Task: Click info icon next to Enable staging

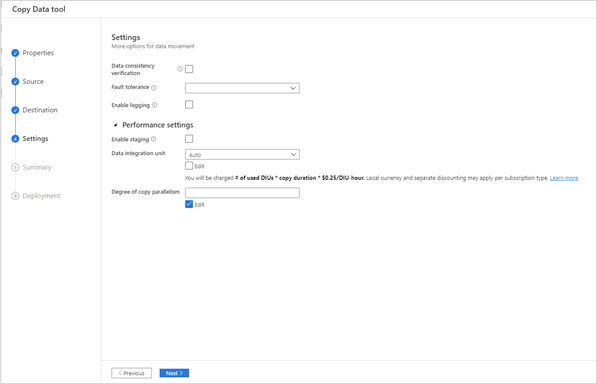Action: 154,139
